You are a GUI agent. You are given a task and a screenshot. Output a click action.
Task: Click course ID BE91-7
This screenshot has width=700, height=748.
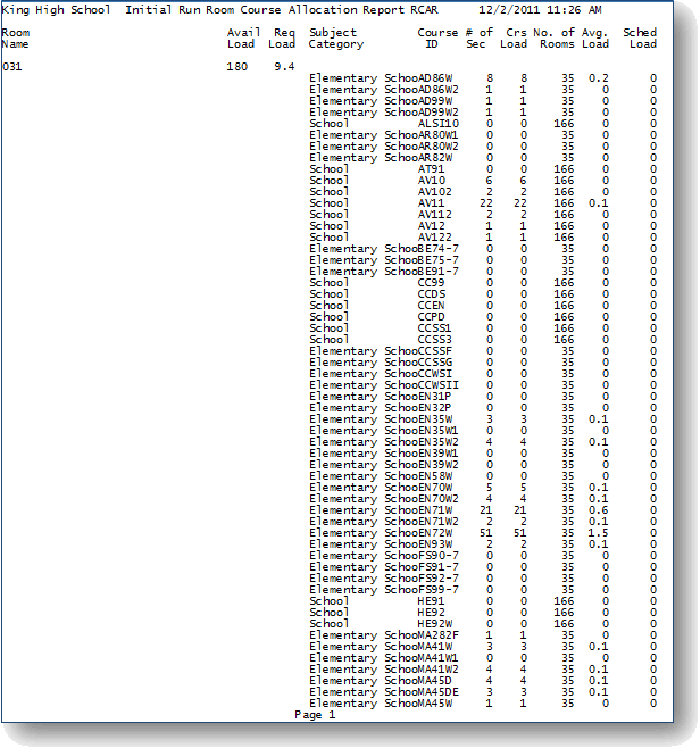click(438, 271)
